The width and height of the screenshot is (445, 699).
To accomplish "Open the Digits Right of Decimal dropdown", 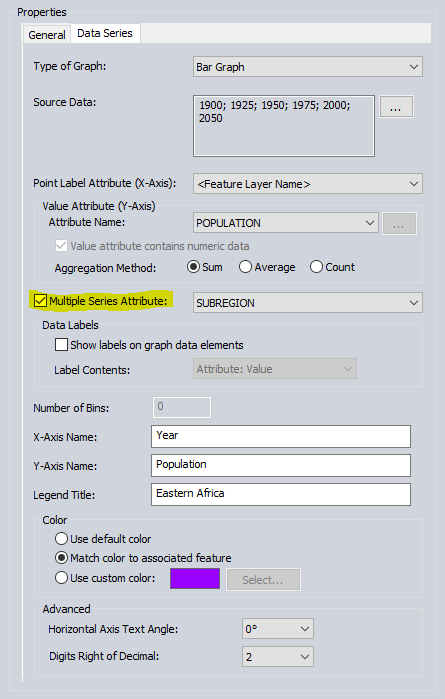I will click(278, 657).
